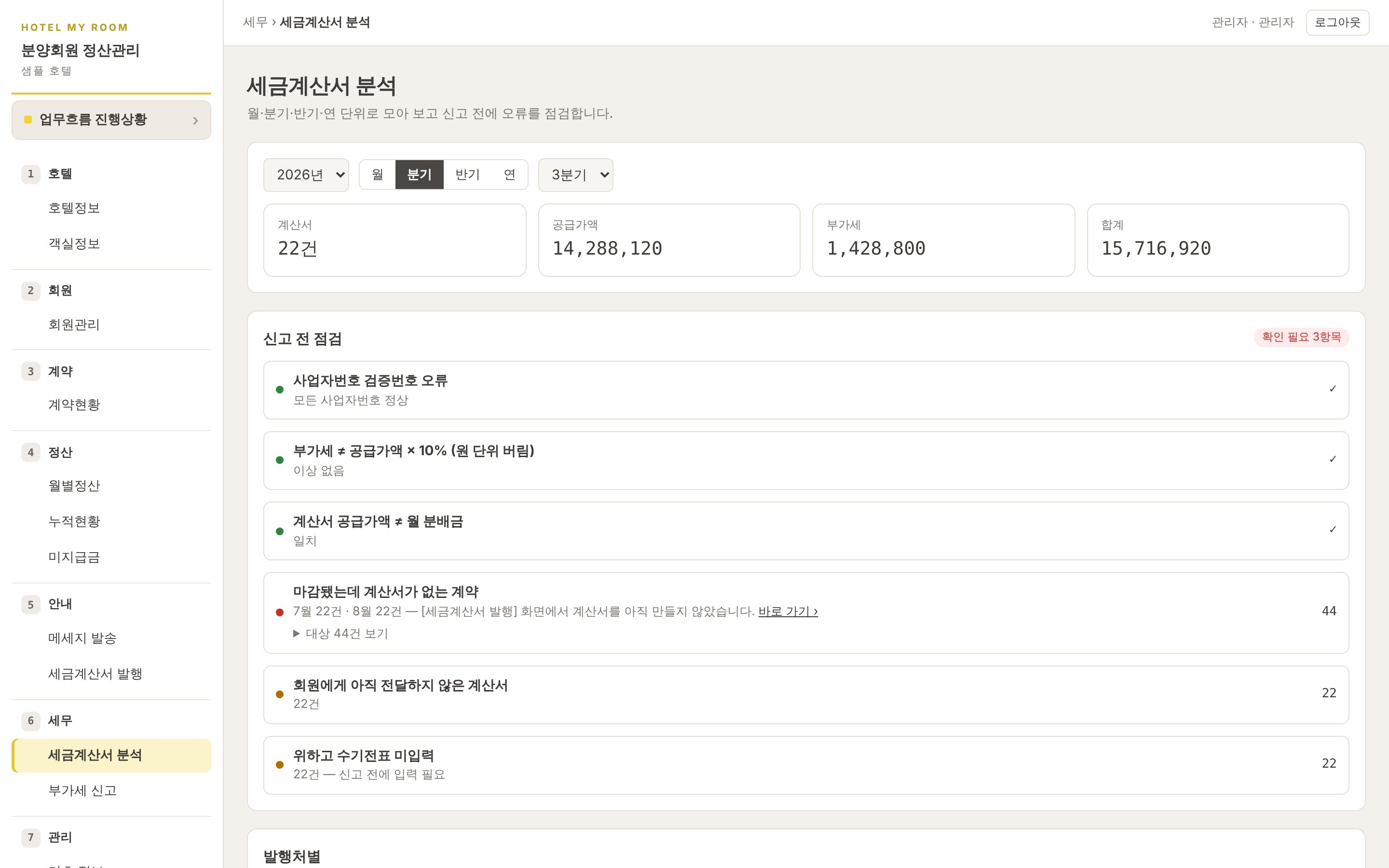
Task: Click the 발행처별 section heading
Action: 292,856
